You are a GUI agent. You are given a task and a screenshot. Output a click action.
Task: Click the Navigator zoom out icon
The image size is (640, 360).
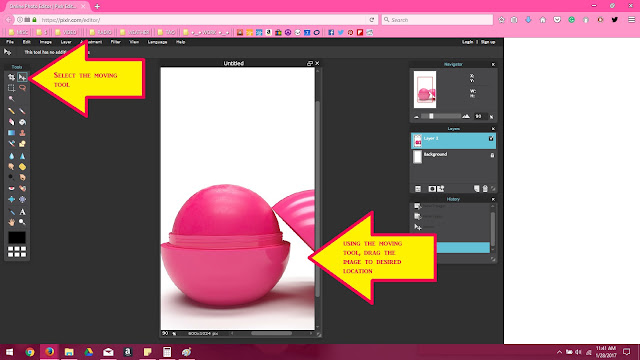click(416, 117)
